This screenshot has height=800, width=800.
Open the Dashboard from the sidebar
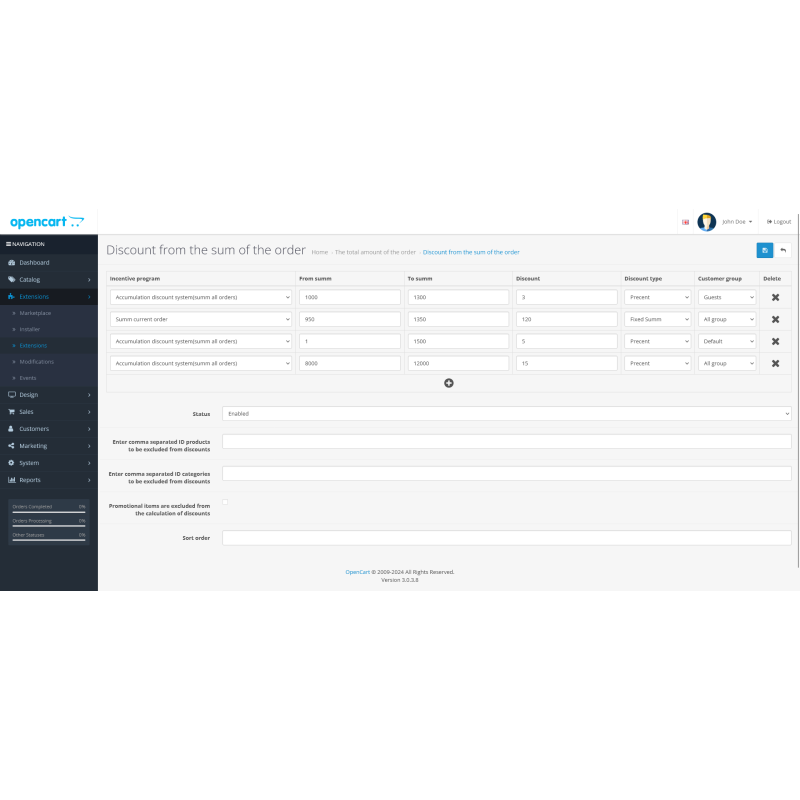33,262
